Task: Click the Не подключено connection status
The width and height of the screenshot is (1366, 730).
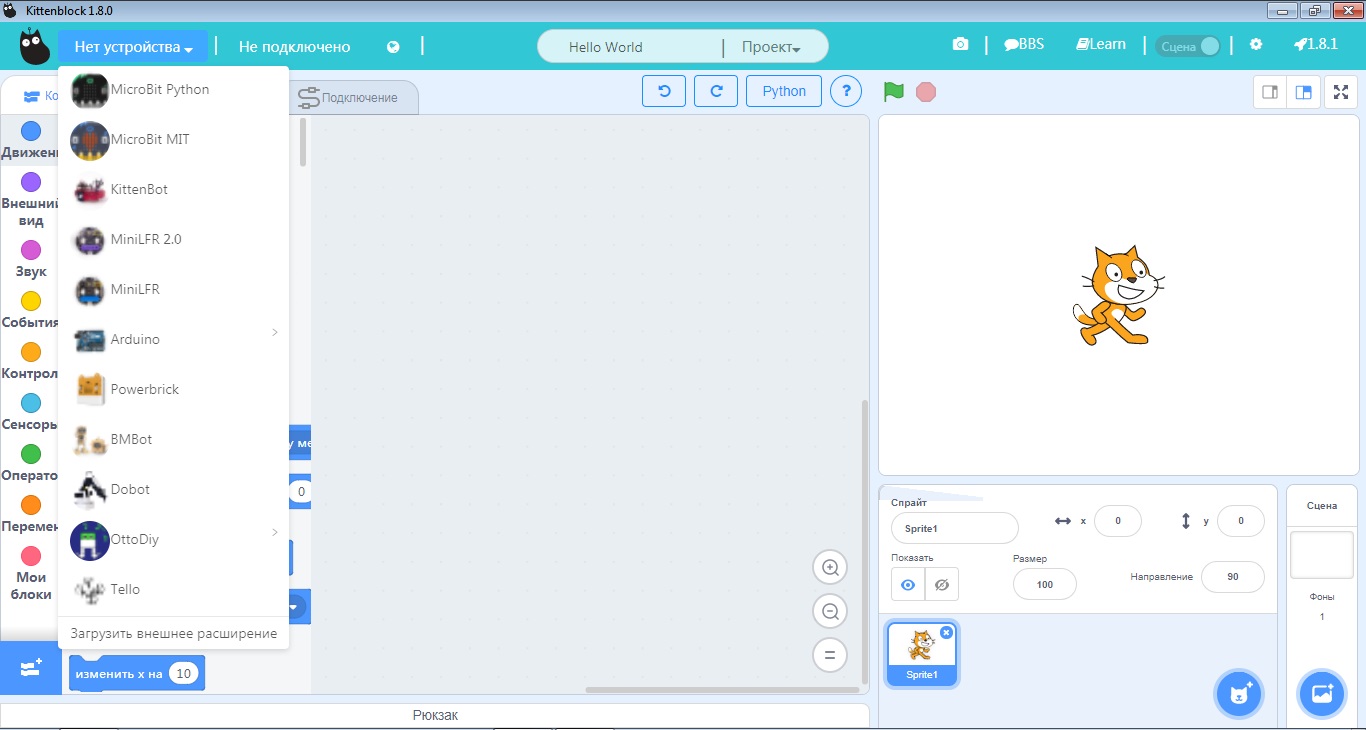Action: coord(294,47)
